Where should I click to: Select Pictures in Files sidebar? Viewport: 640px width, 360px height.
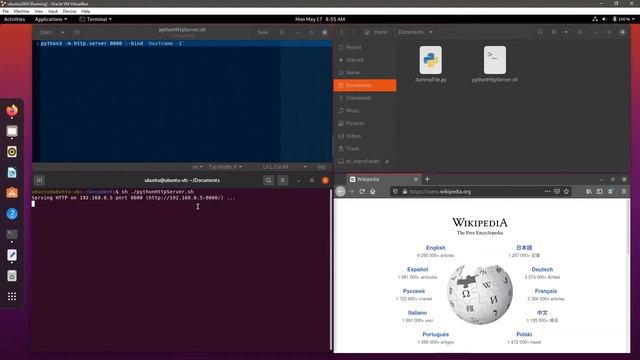click(365, 123)
